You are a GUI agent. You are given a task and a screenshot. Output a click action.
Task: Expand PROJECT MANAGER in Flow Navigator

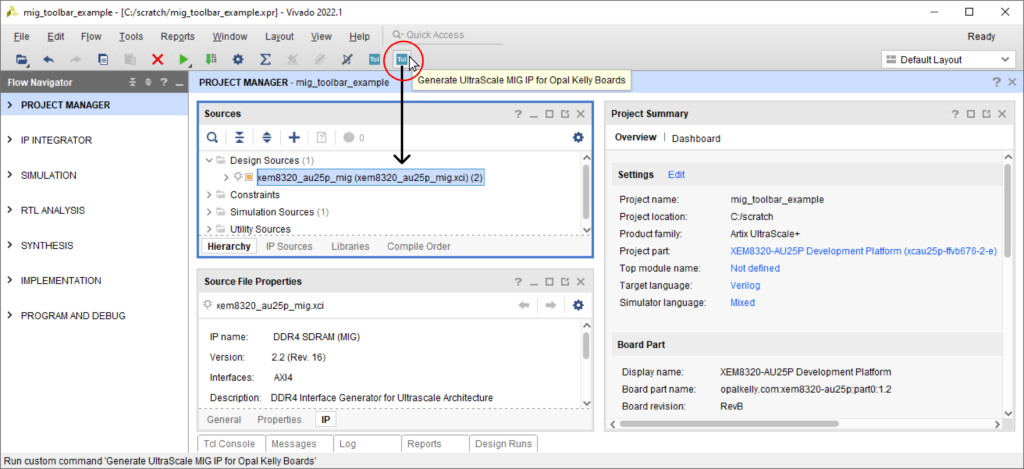coord(10,105)
